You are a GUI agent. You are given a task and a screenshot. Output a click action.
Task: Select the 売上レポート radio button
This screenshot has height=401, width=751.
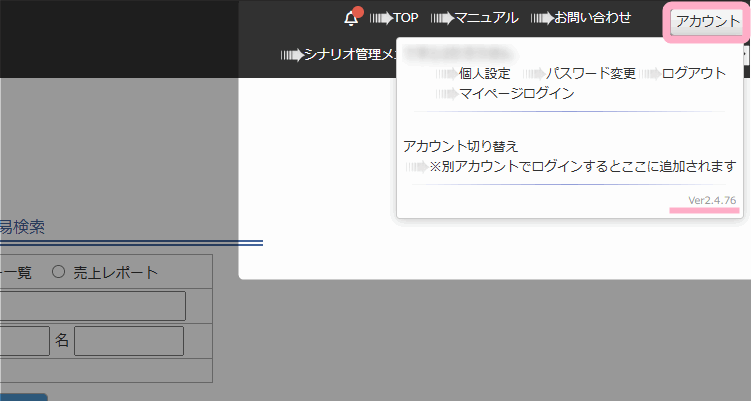(58, 272)
